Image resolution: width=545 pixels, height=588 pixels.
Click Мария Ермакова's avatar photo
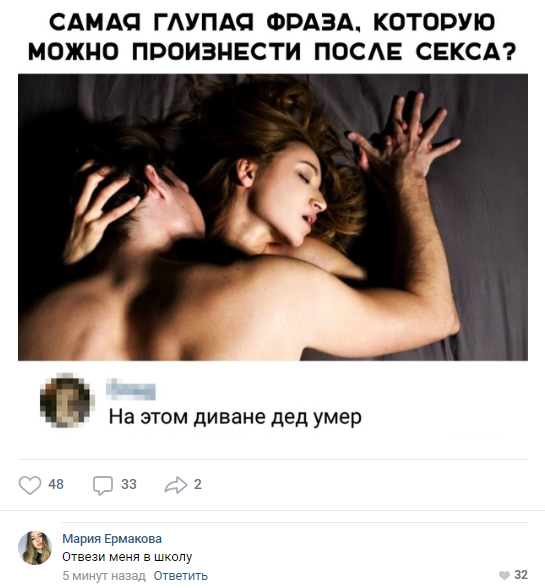point(35,548)
